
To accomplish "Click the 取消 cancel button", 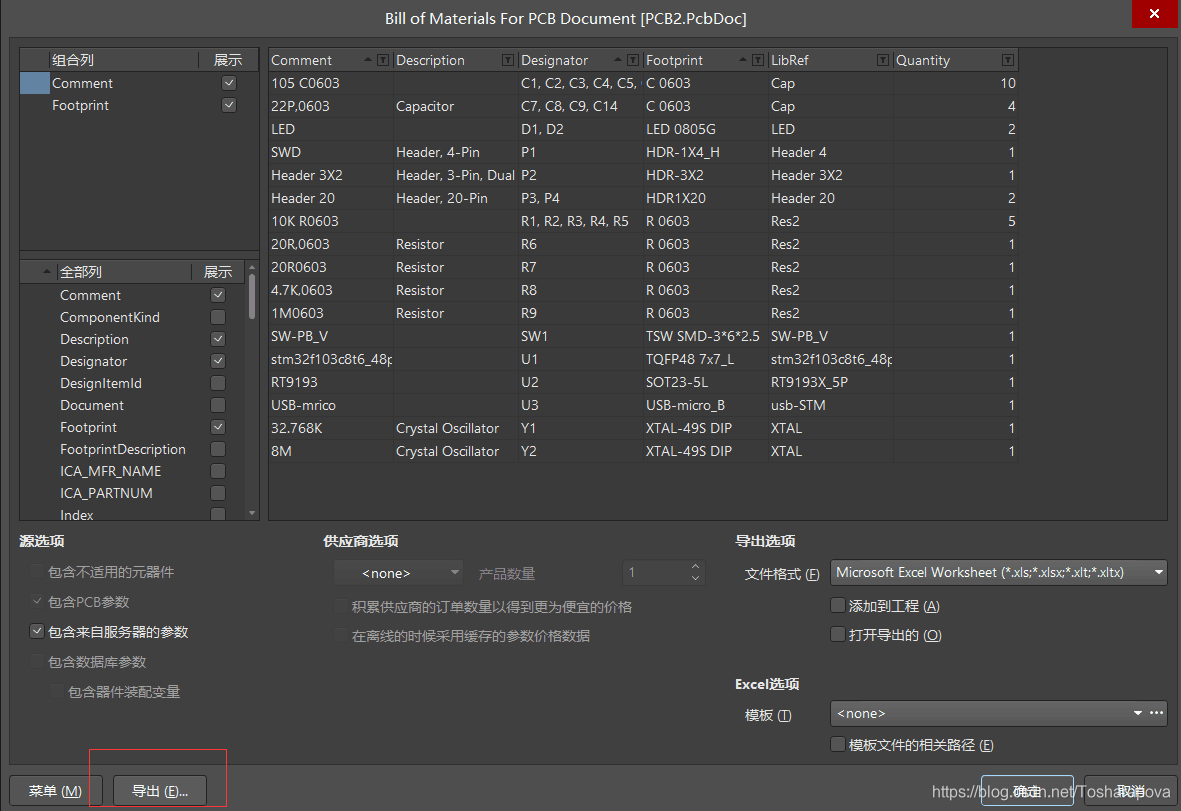I will point(1131,791).
